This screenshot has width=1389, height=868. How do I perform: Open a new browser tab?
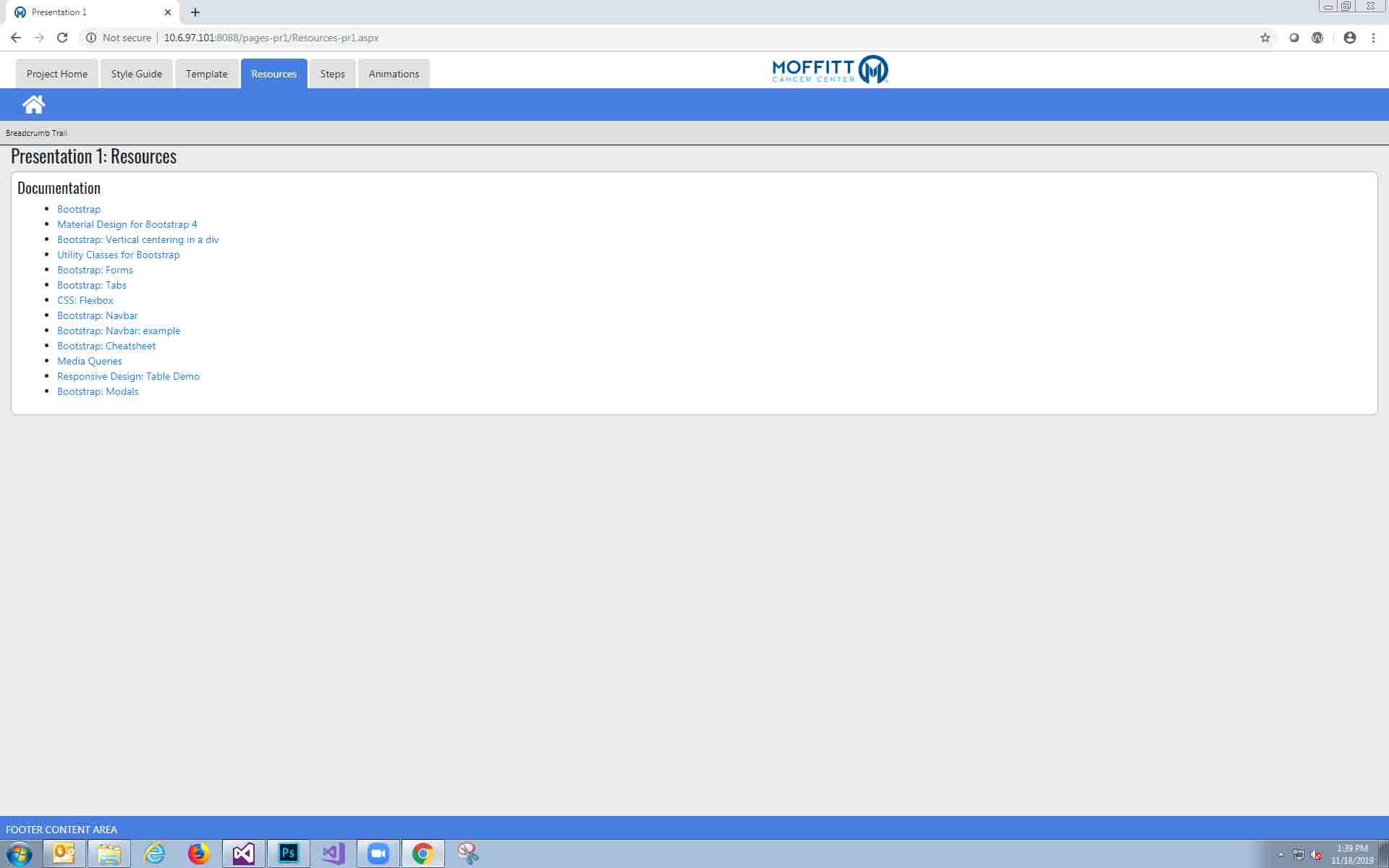point(195,12)
